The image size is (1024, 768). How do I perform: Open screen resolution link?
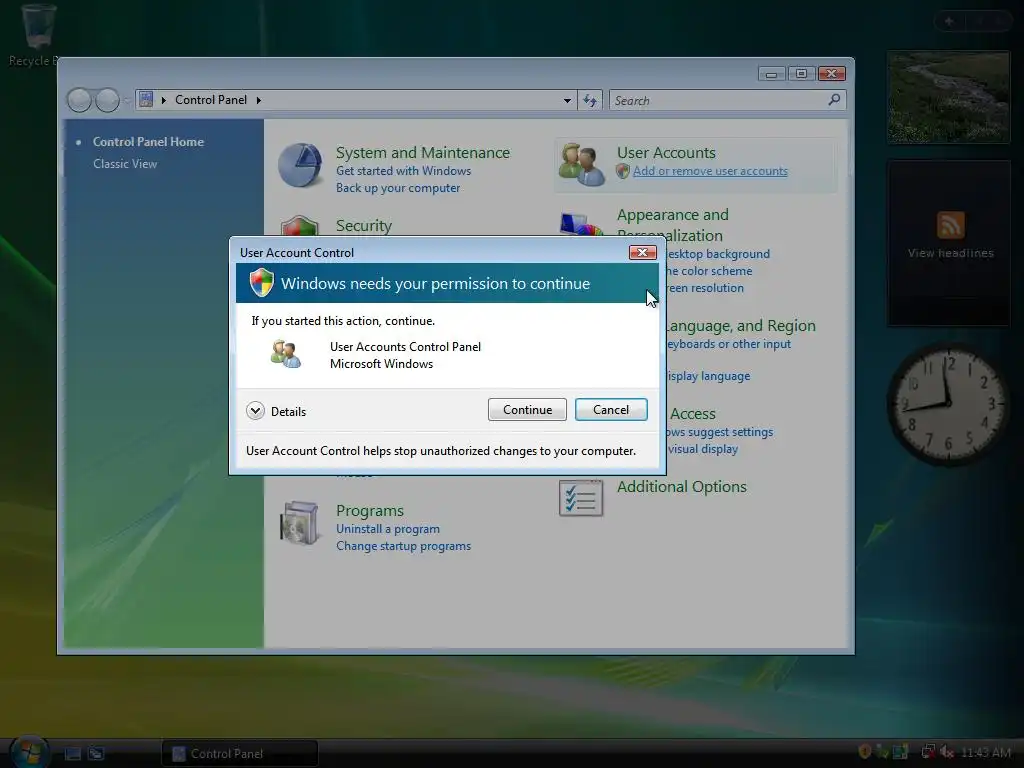click(x=705, y=287)
